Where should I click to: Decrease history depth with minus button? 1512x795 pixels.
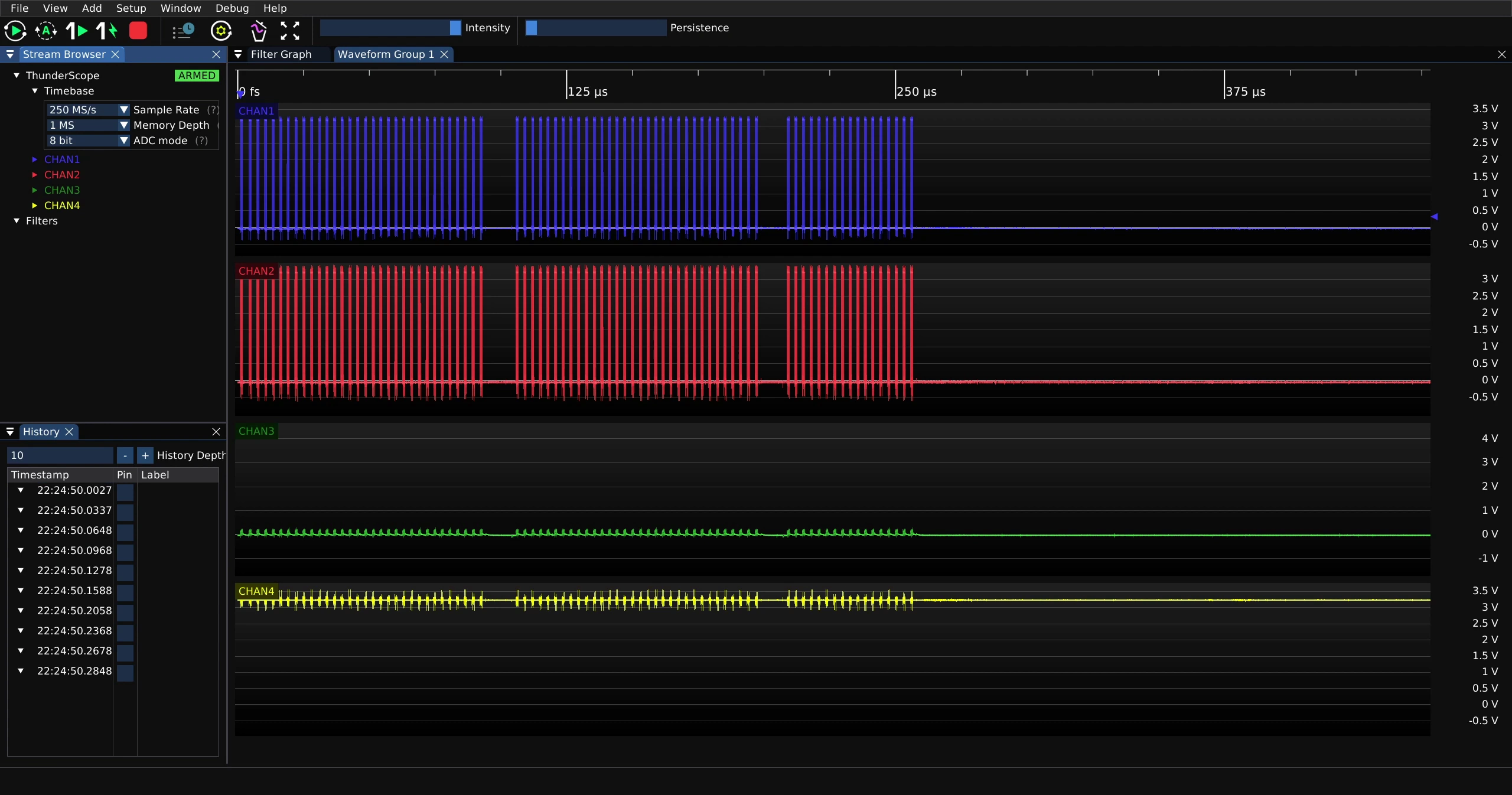coord(125,455)
